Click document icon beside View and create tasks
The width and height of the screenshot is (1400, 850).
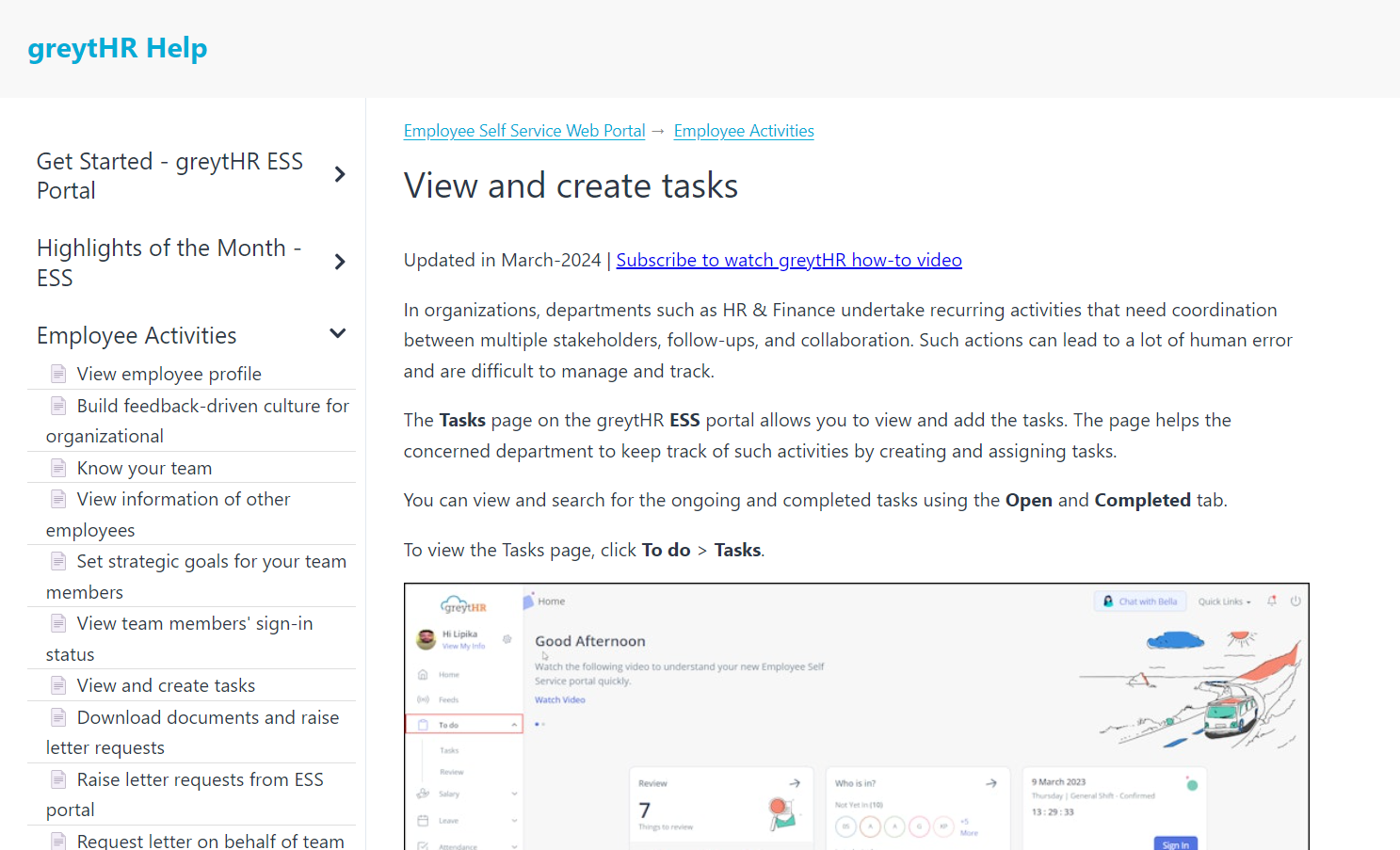coord(58,685)
